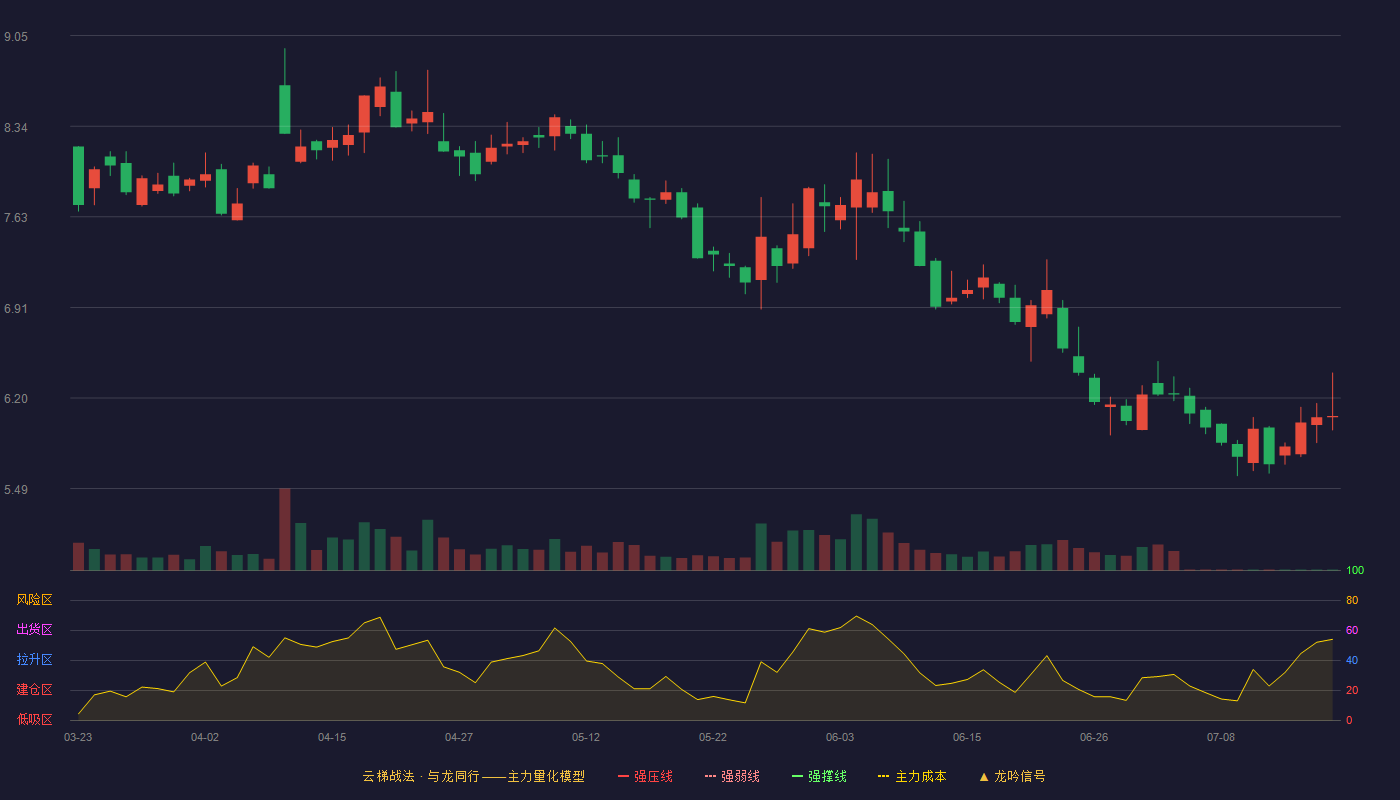Click the 拉升区 zone label
Viewport: 1400px width, 800px height.
(x=34, y=660)
